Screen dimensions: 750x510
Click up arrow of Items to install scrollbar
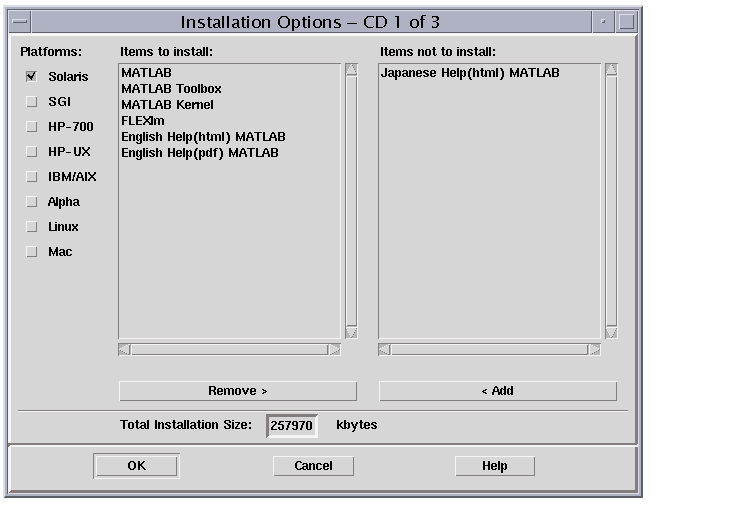(x=351, y=70)
